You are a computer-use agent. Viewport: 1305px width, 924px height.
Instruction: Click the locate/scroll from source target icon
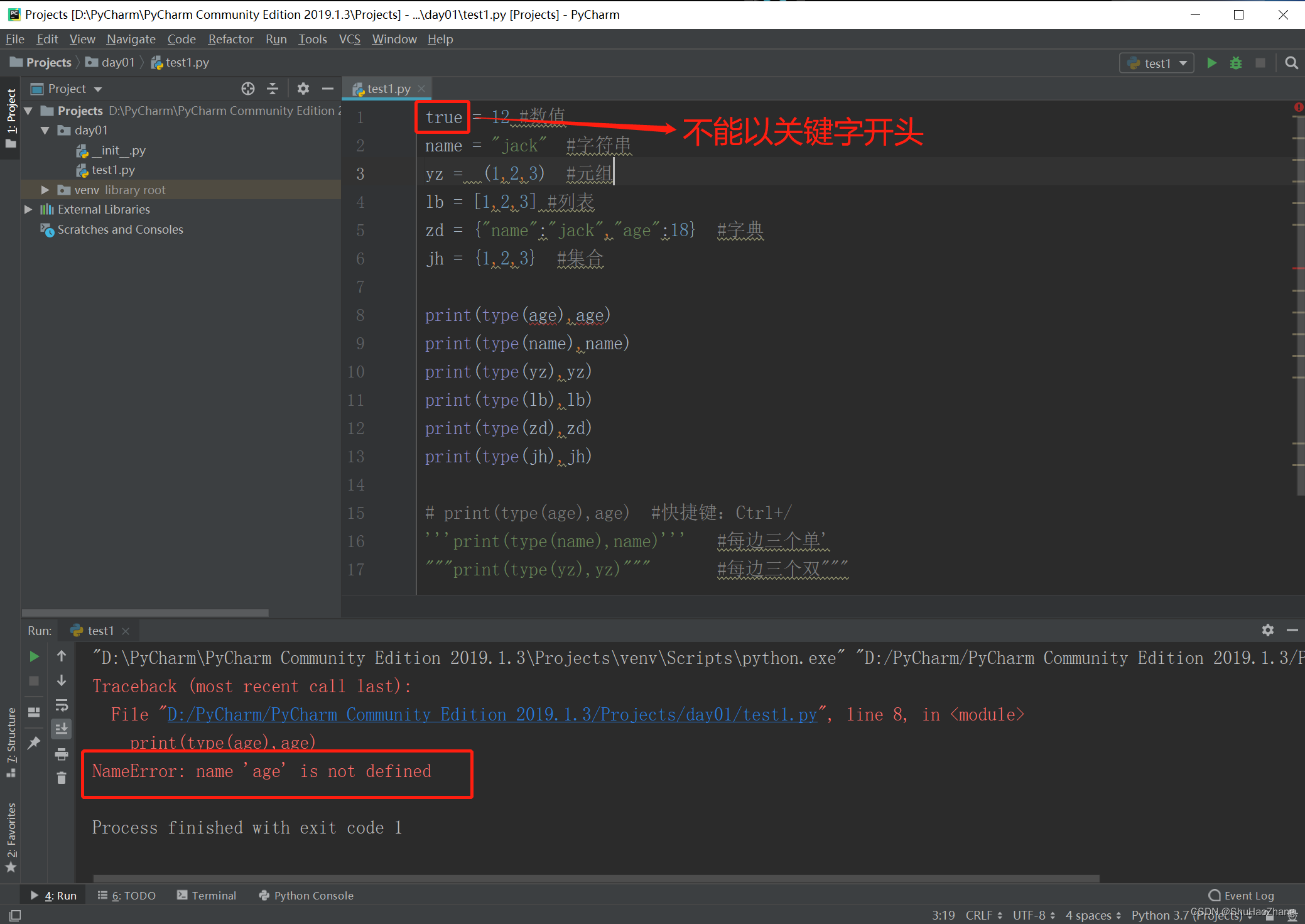[248, 89]
